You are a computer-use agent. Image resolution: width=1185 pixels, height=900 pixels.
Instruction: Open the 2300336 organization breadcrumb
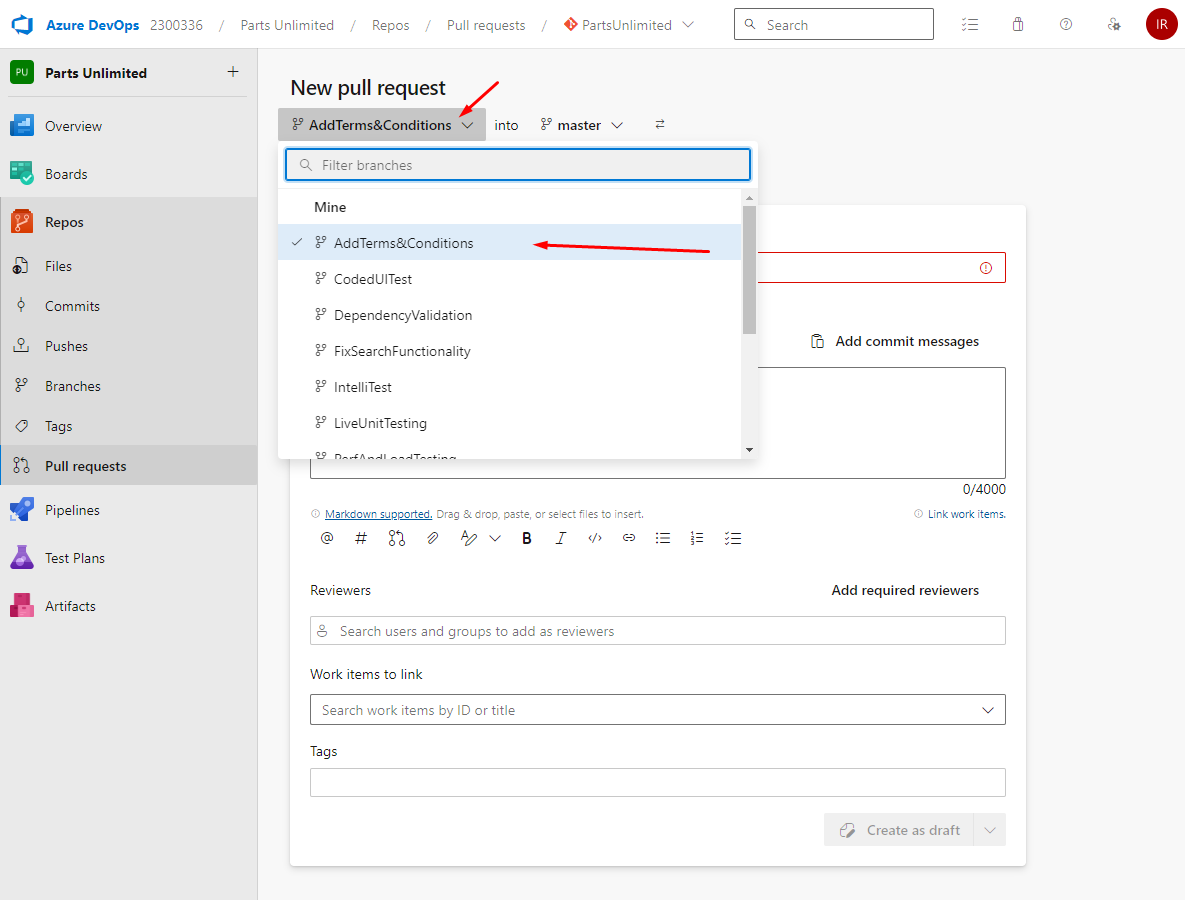tap(176, 25)
